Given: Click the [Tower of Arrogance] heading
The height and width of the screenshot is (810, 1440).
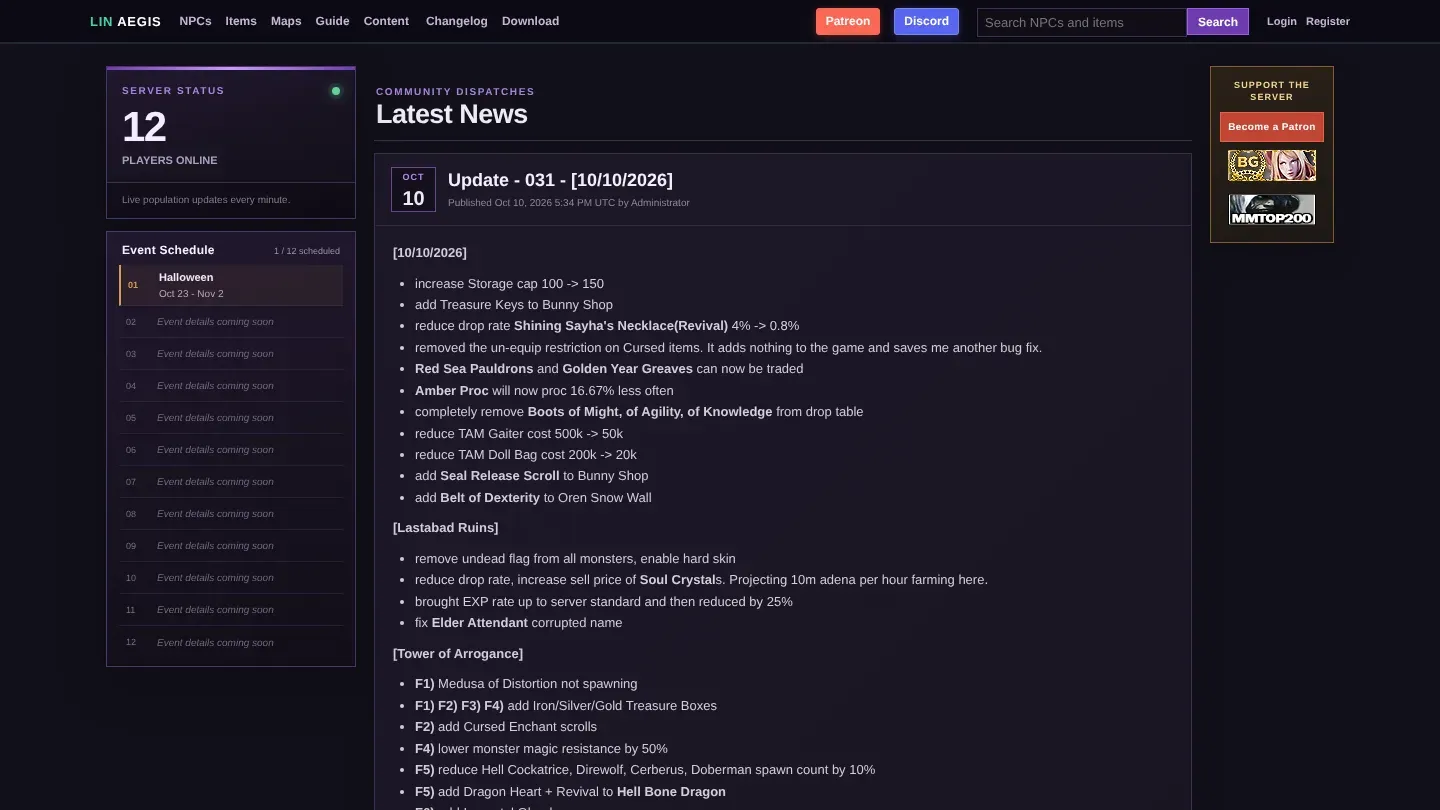Looking at the screenshot, I should tap(458, 653).
